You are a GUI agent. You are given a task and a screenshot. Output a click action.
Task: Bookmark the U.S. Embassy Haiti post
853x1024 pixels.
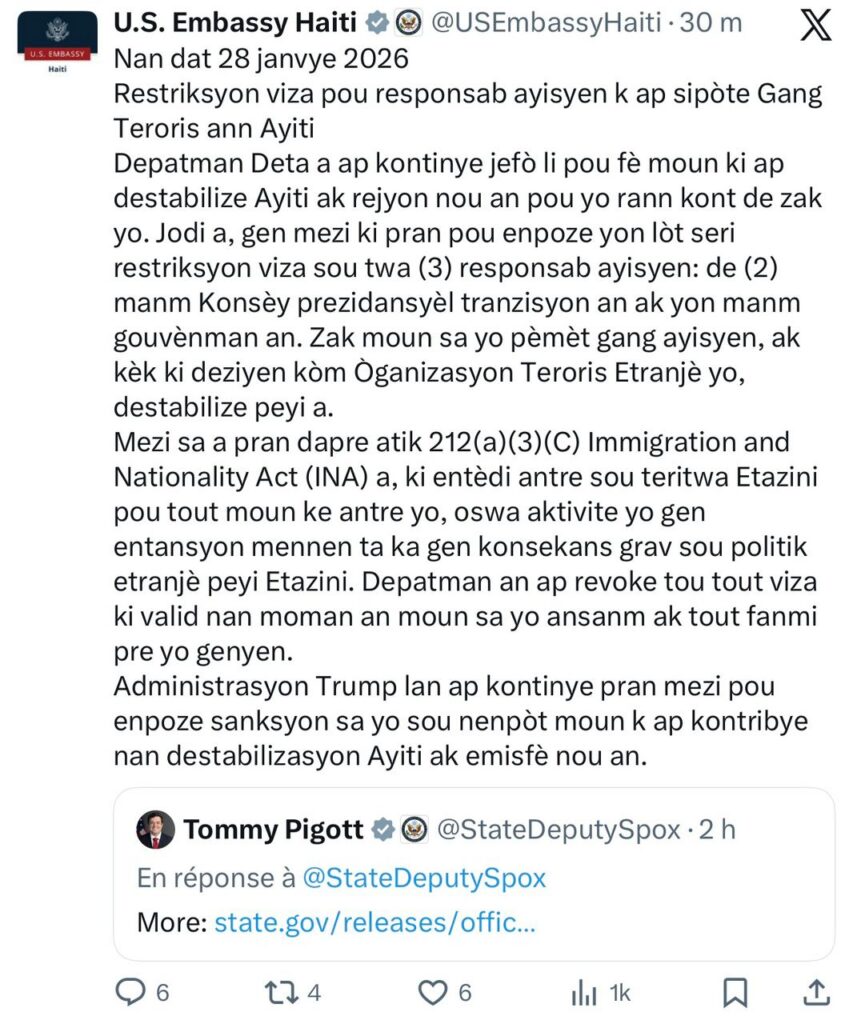[x=735, y=991]
